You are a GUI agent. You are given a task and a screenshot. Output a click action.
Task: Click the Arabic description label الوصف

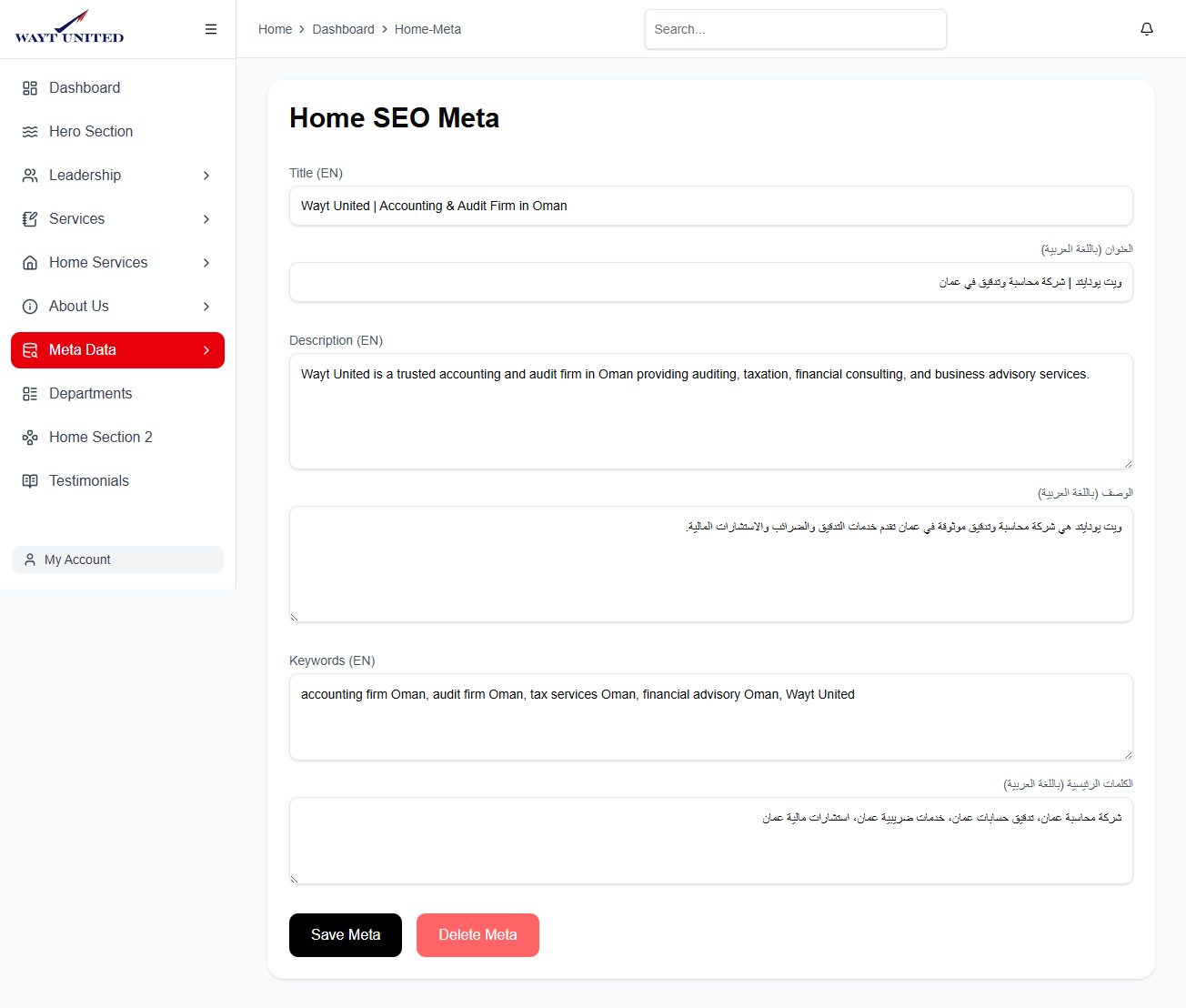[x=1085, y=493]
